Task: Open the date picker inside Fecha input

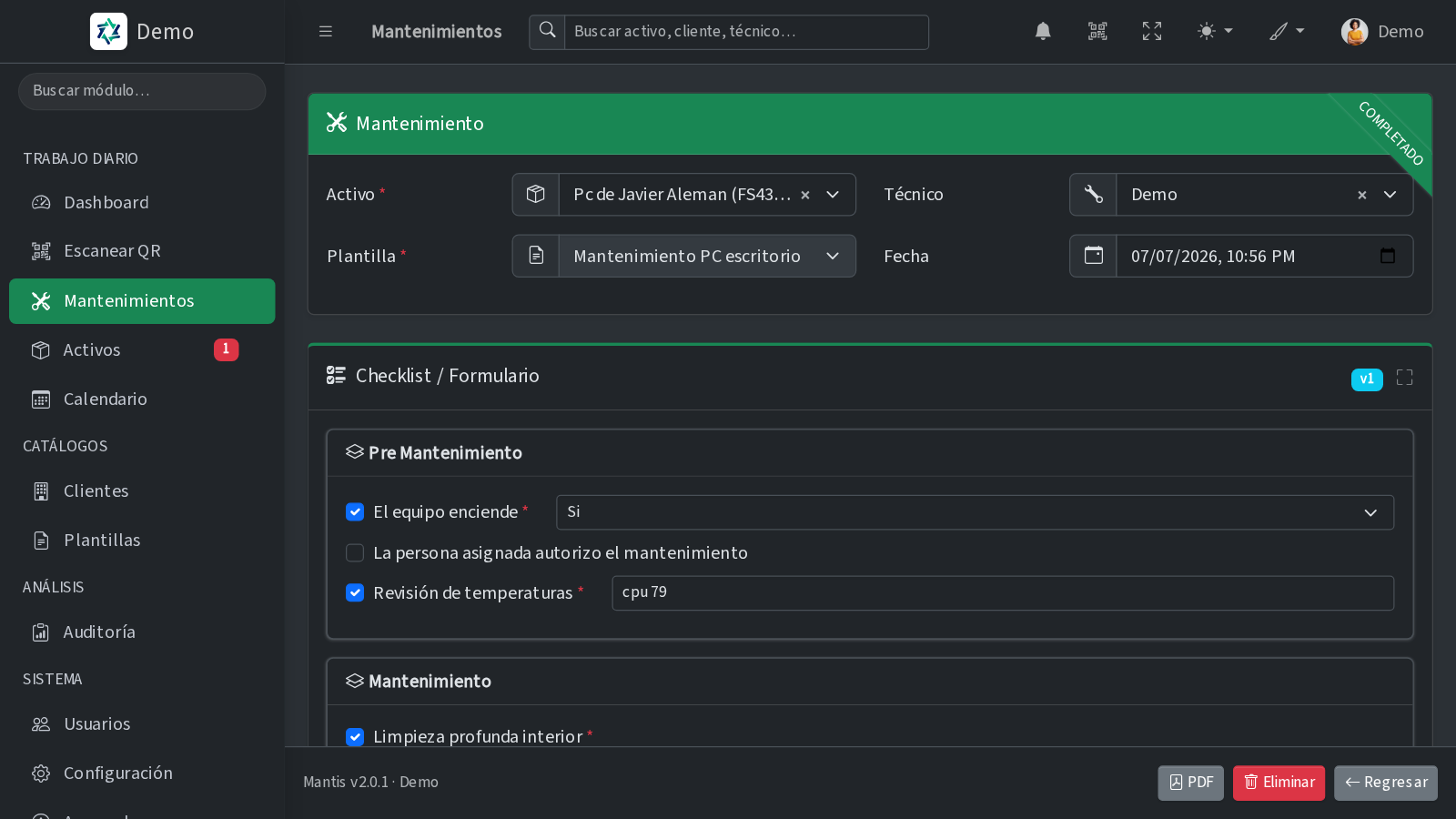Action: click(1387, 256)
